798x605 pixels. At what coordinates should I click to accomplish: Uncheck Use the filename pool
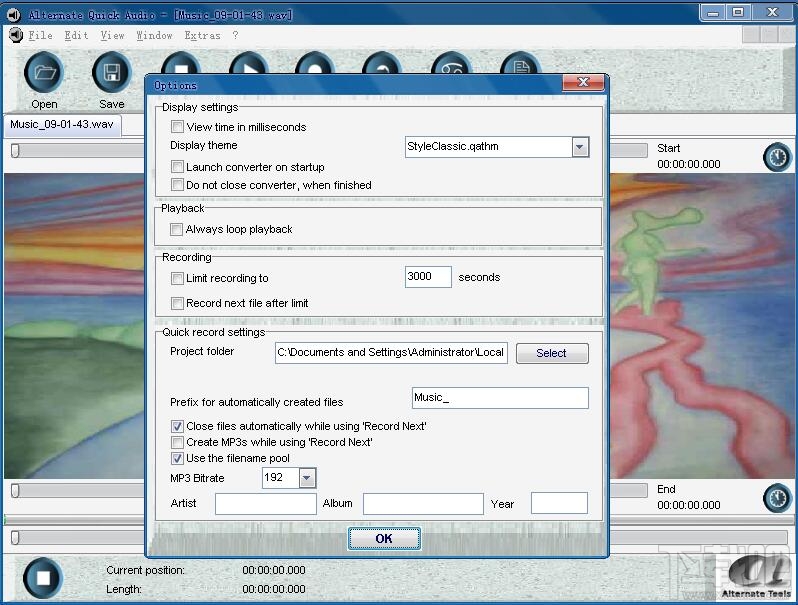pyautogui.click(x=177, y=458)
